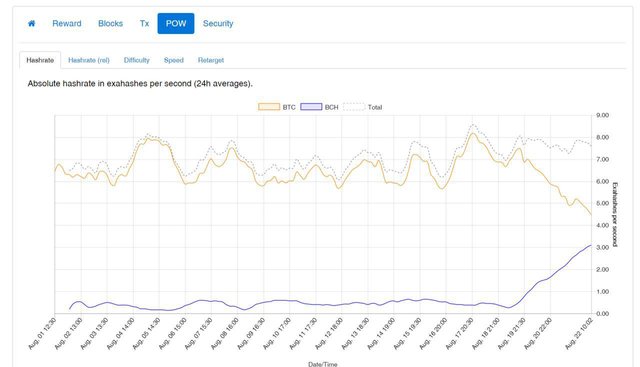Click the 'Aug. 22 10:02' axis label
This screenshot has height=367, width=640.
click(579, 334)
